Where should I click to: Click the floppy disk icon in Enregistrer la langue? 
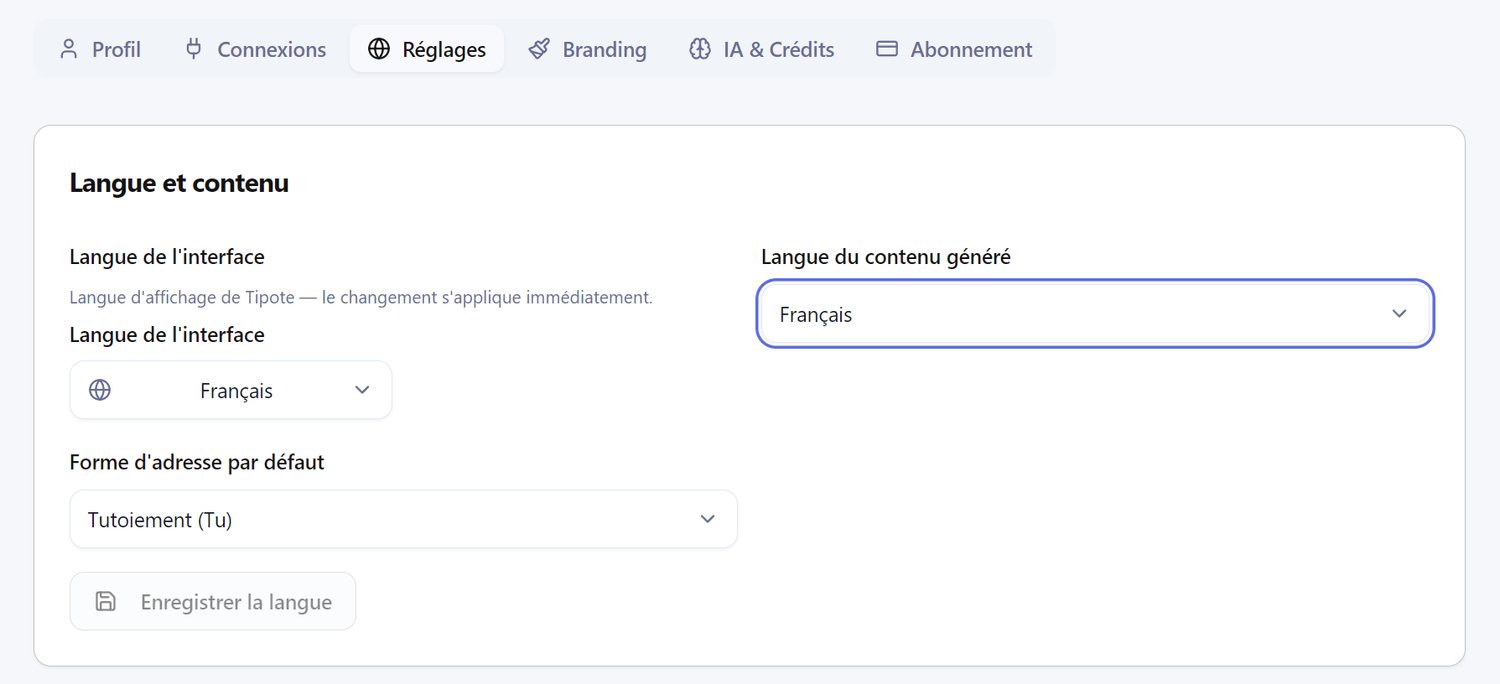105,601
